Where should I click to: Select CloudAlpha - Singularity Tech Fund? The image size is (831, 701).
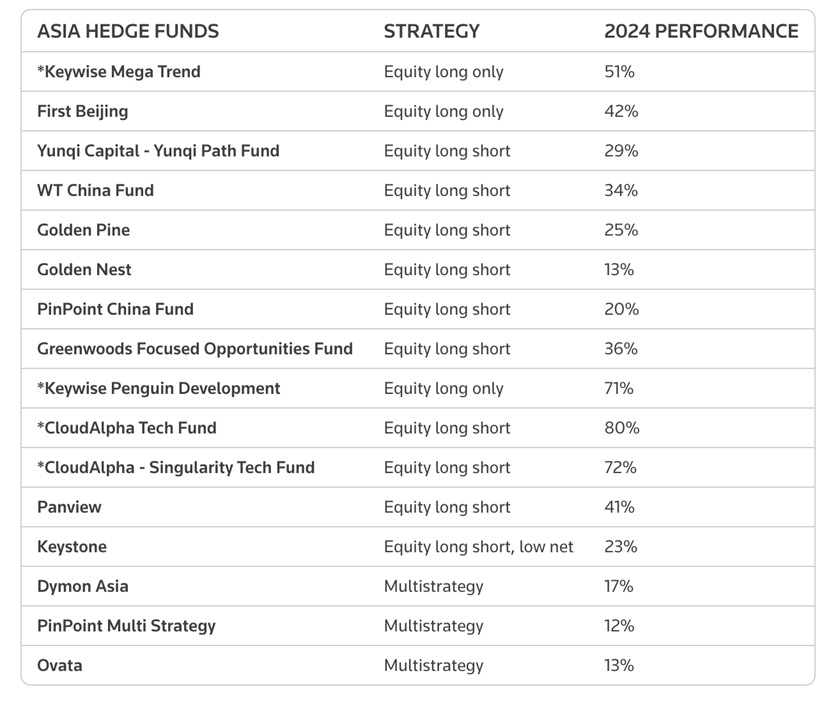coord(175,467)
